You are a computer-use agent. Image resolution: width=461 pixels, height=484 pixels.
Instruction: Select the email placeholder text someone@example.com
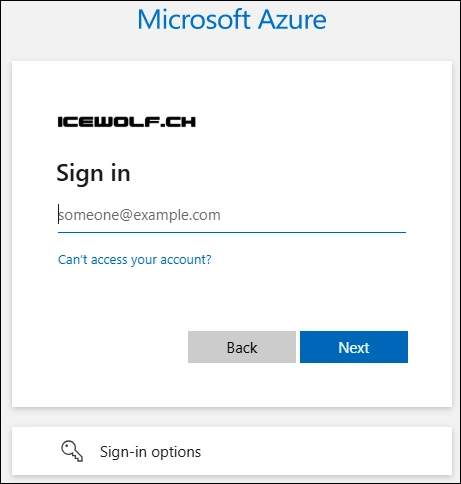click(139, 215)
